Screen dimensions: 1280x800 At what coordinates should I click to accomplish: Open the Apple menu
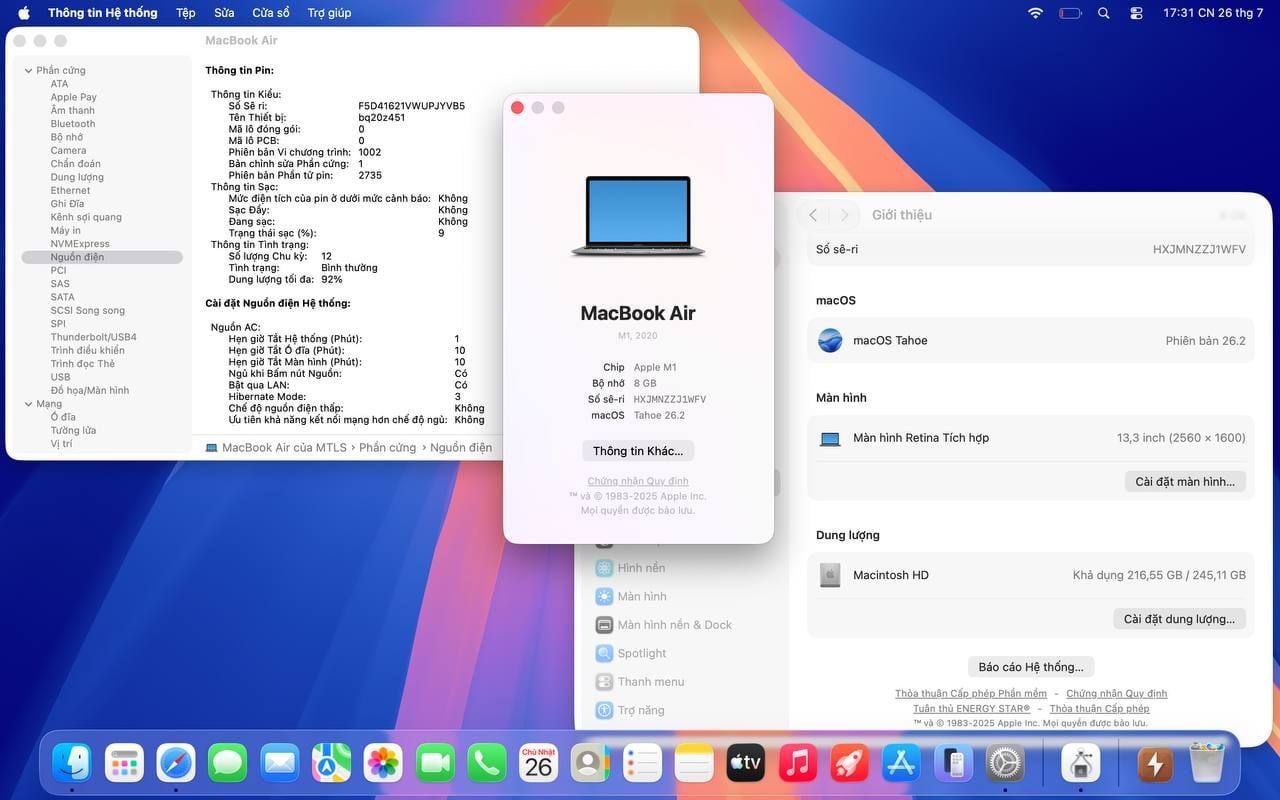24,13
